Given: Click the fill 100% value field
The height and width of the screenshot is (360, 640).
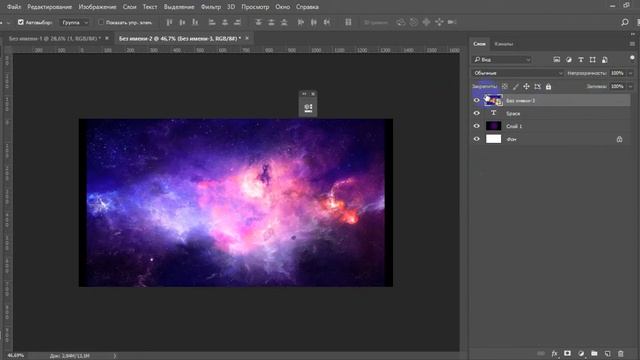Looking at the screenshot, I should (x=618, y=87).
